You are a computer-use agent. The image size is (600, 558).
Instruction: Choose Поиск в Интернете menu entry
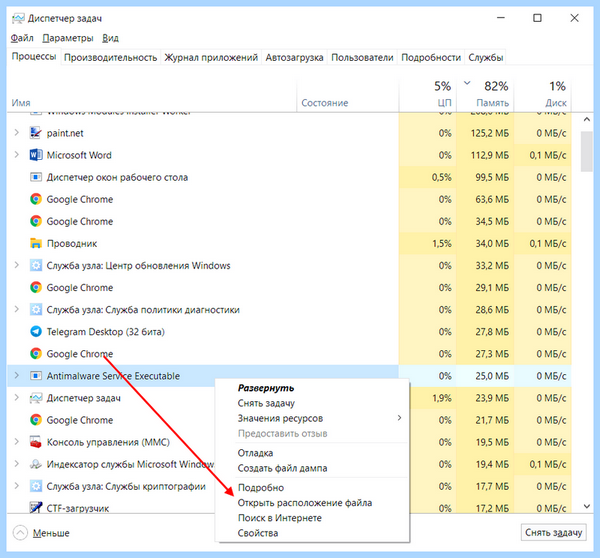pyautogui.click(x=312, y=518)
